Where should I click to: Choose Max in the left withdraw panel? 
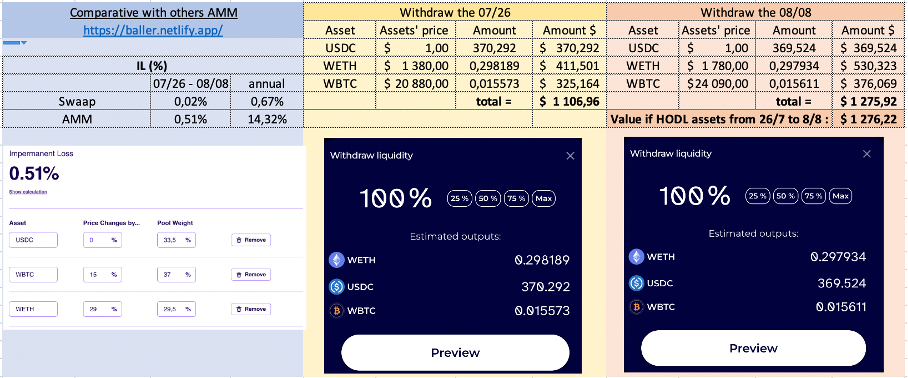pyautogui.click(x=544, y=199)
